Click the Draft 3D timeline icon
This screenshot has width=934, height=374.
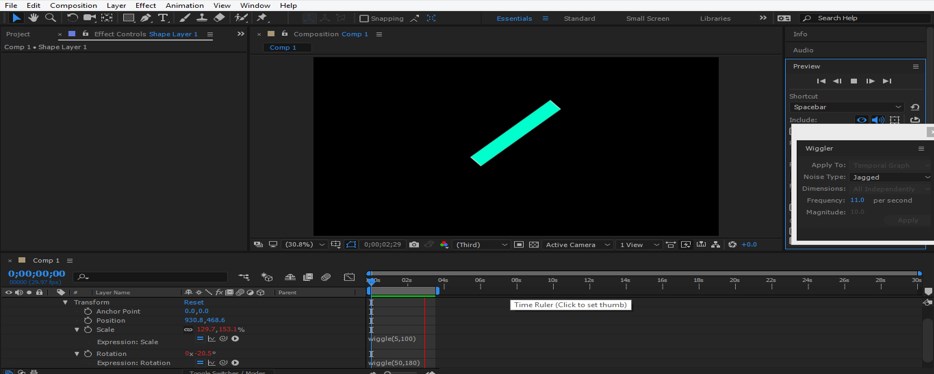coord(267,277)
